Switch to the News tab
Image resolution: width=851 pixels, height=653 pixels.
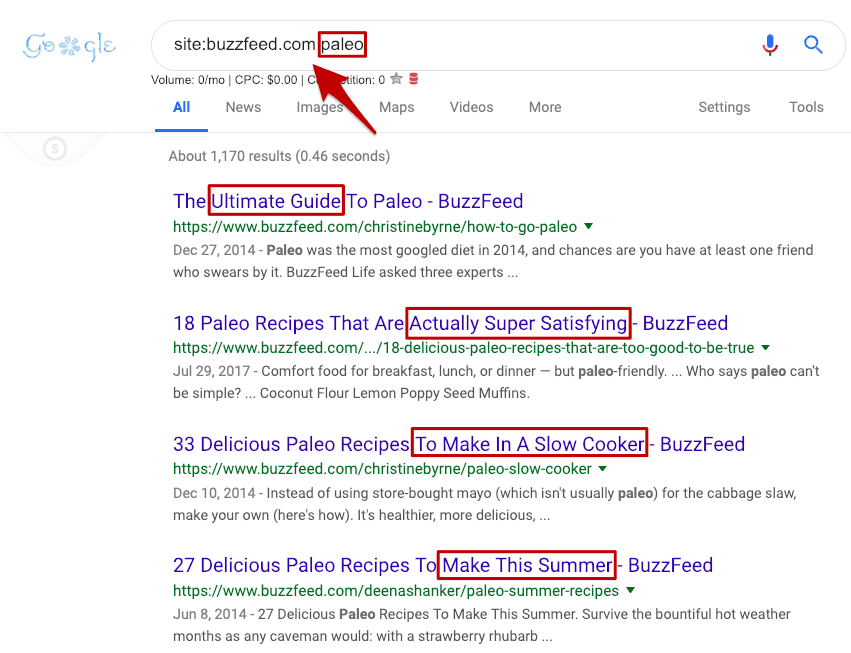click(243, 107)
